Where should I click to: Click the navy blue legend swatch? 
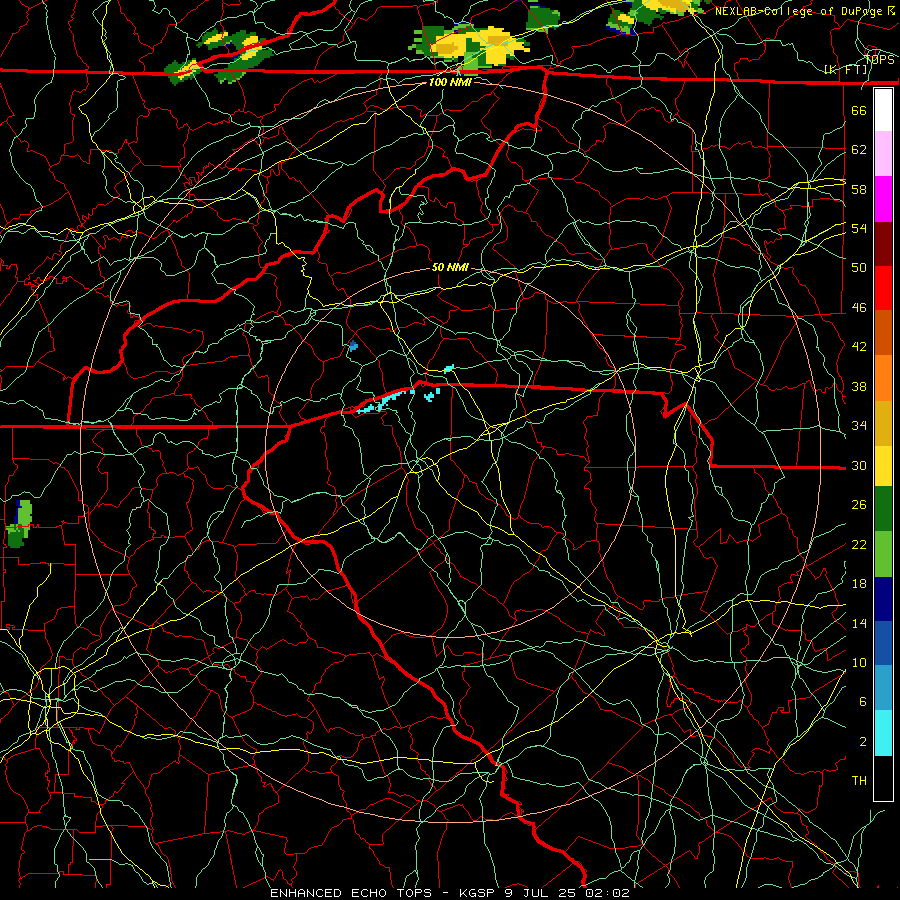(883, 599)
